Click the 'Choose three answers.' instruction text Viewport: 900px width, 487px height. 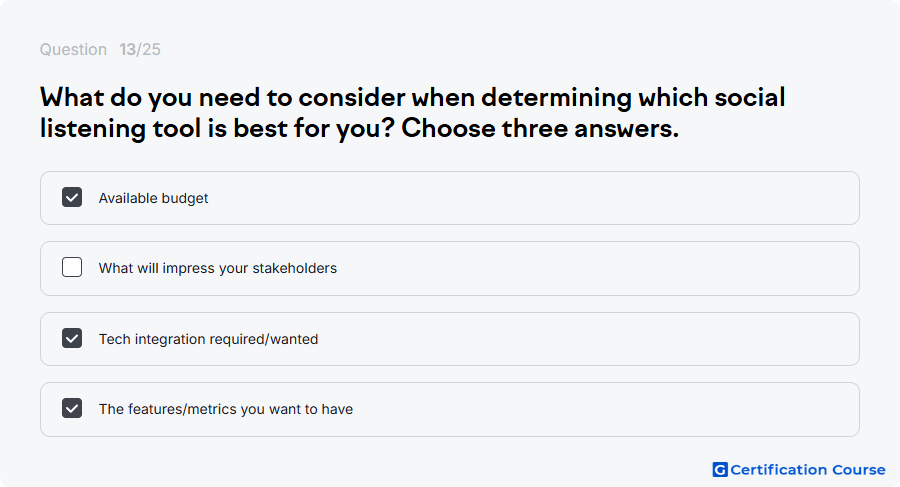point(540,129)
